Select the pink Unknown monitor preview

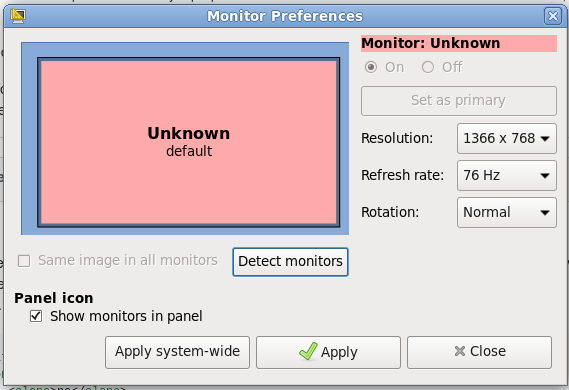[189, 142]
